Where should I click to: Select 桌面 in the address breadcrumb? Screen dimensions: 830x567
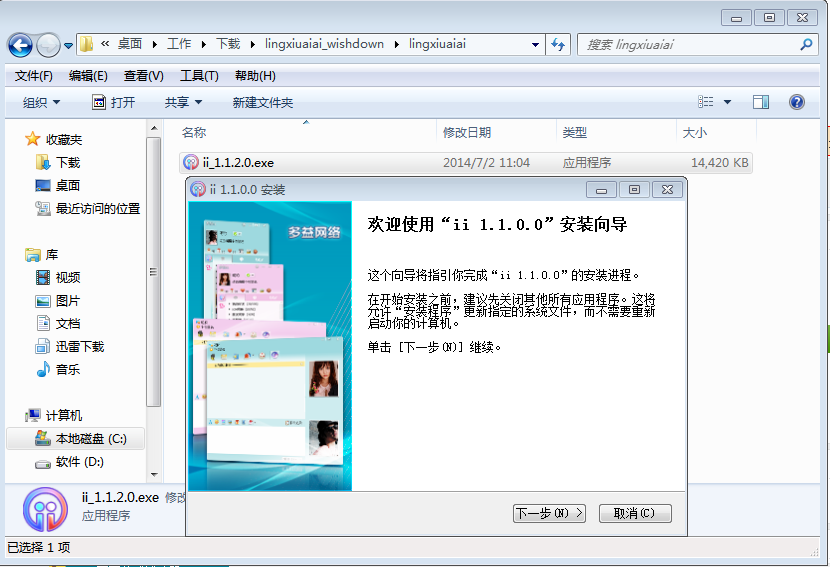pyautogui.click(x=130, y=44)
